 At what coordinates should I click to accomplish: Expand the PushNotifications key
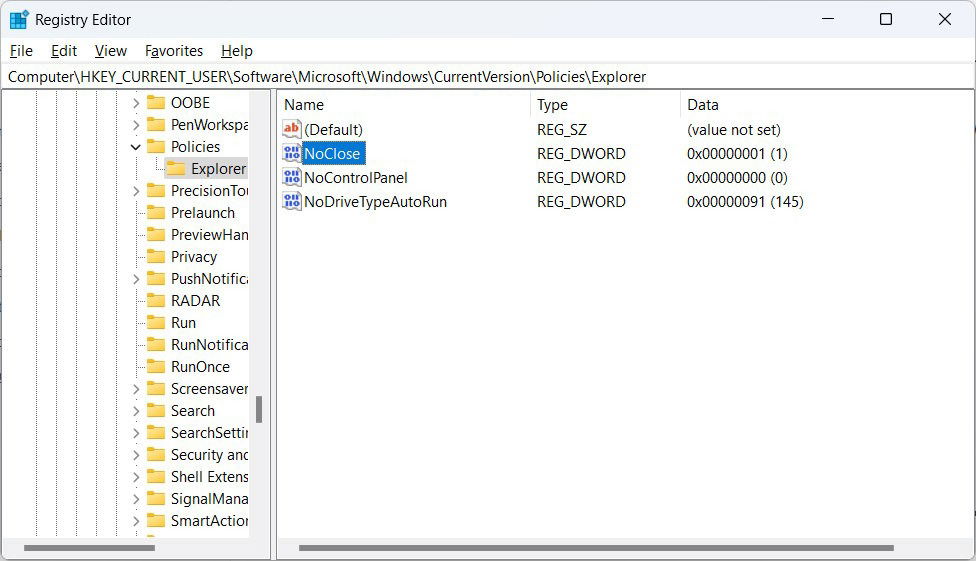(136, 279)
